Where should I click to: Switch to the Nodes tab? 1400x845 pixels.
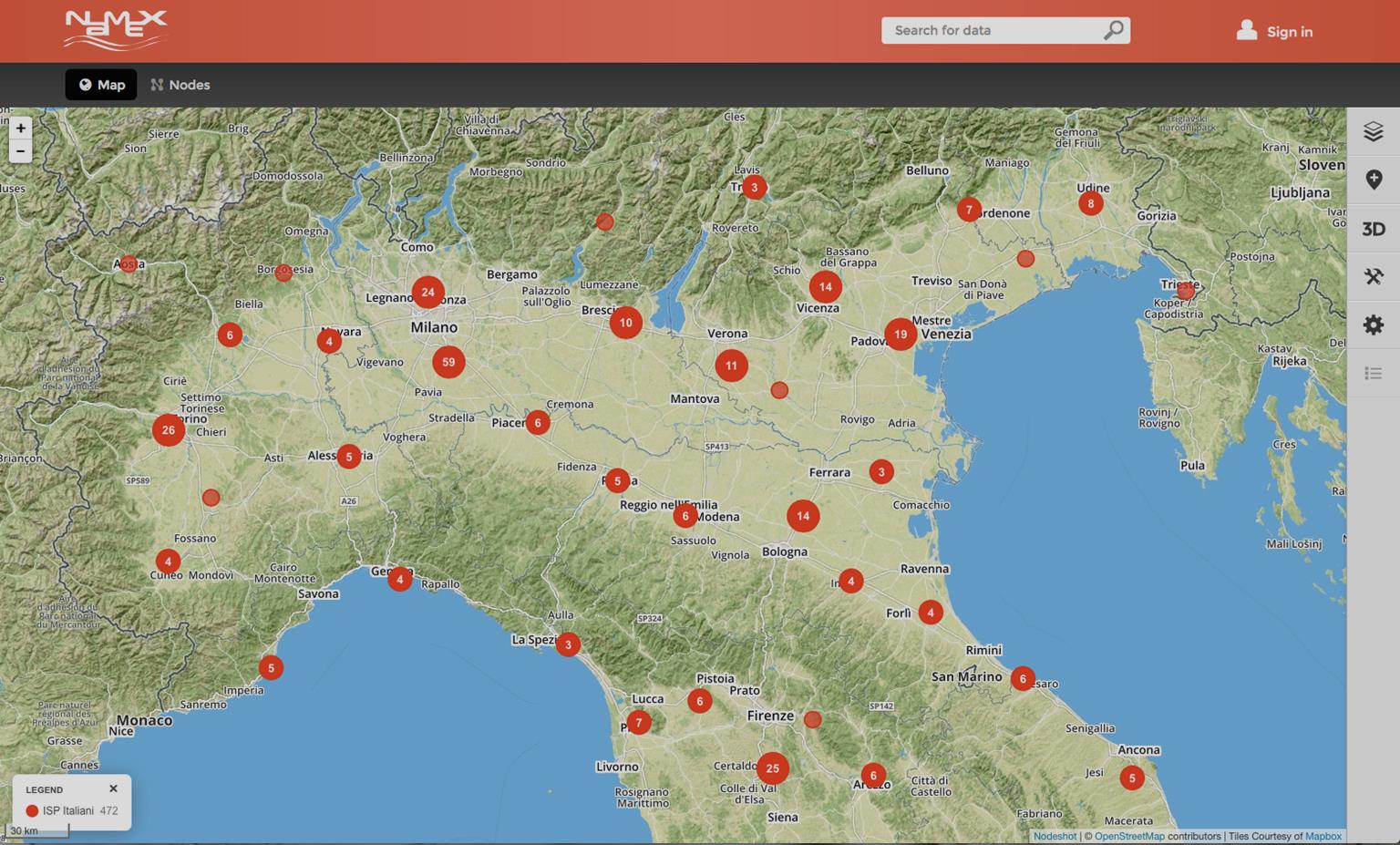(x=180, y=85)
